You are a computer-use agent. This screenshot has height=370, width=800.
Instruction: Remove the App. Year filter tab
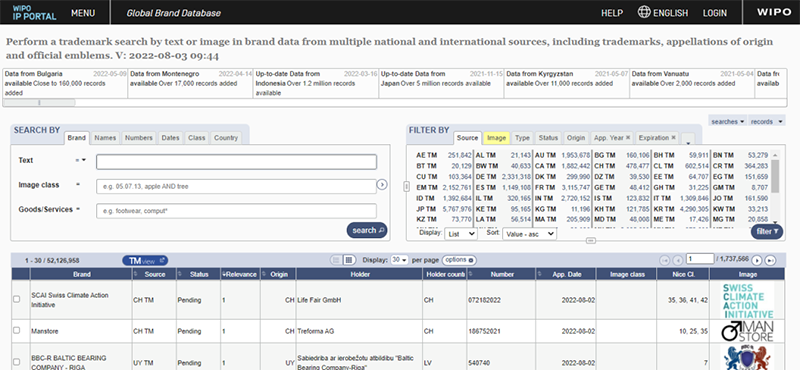628,138
